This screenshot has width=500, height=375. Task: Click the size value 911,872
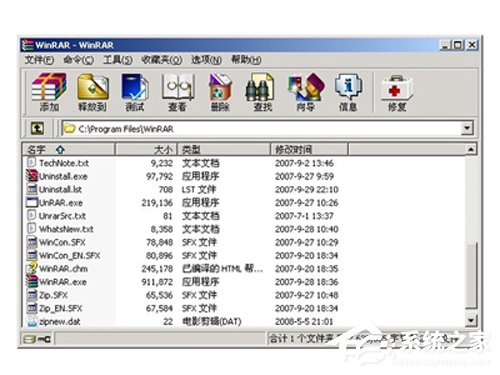(x=157, y=282)
